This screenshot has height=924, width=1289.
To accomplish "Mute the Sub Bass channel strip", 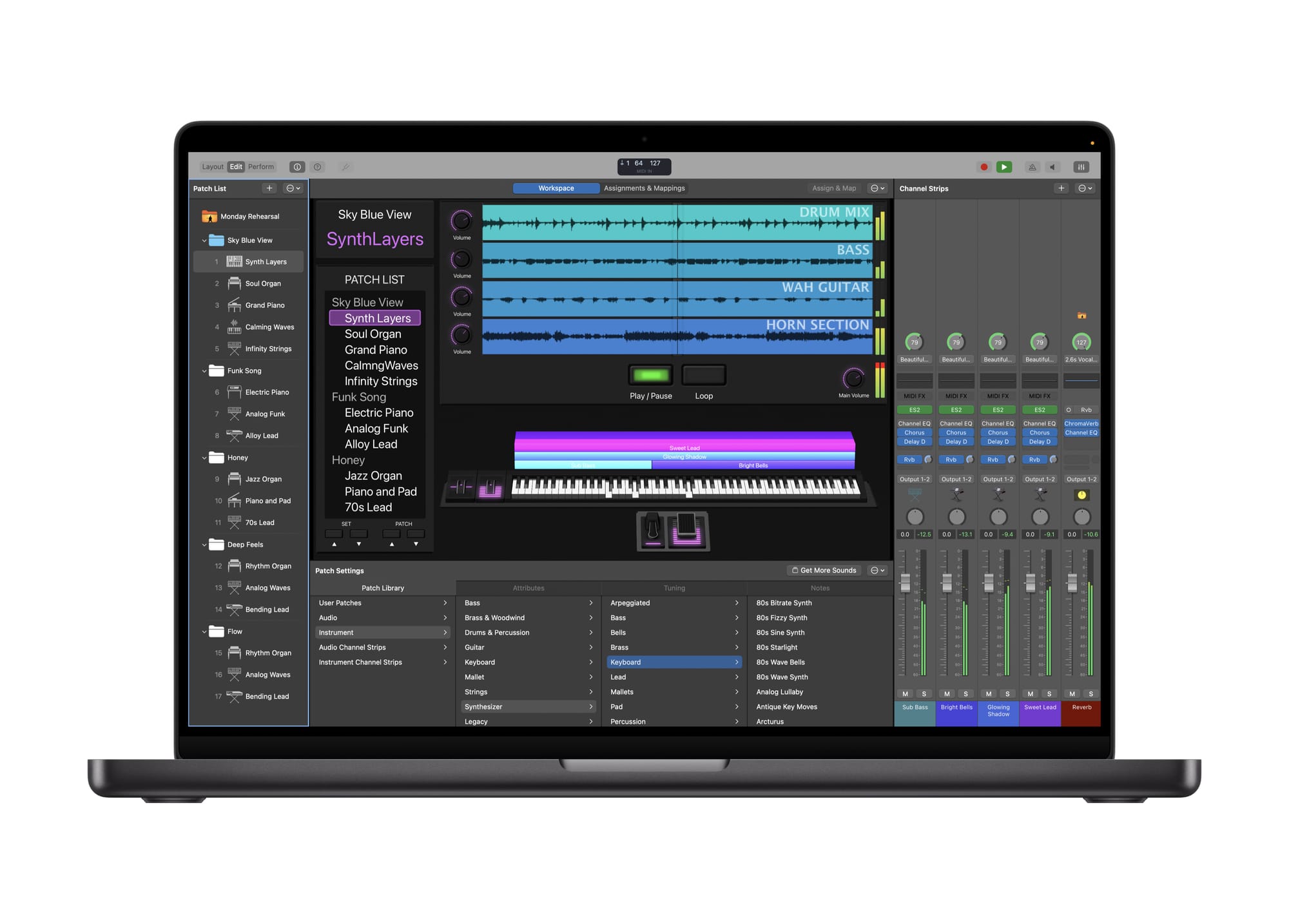I will click(905, 694).
